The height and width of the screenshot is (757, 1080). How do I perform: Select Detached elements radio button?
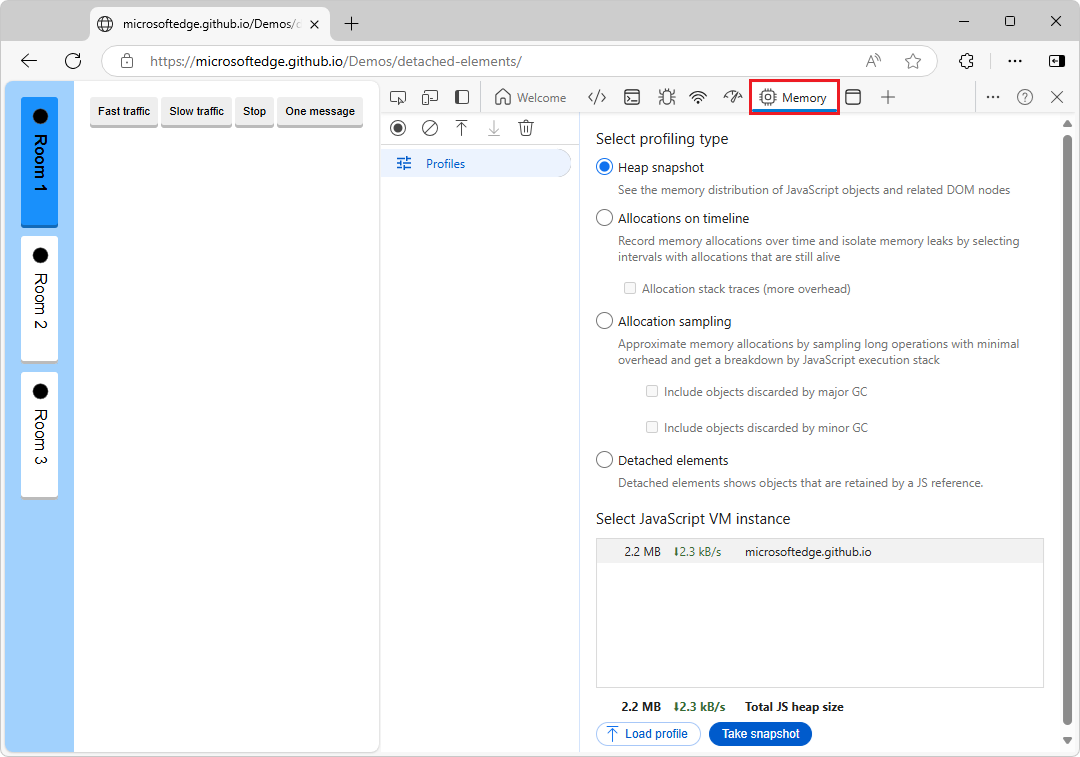[x=605, y=460]
